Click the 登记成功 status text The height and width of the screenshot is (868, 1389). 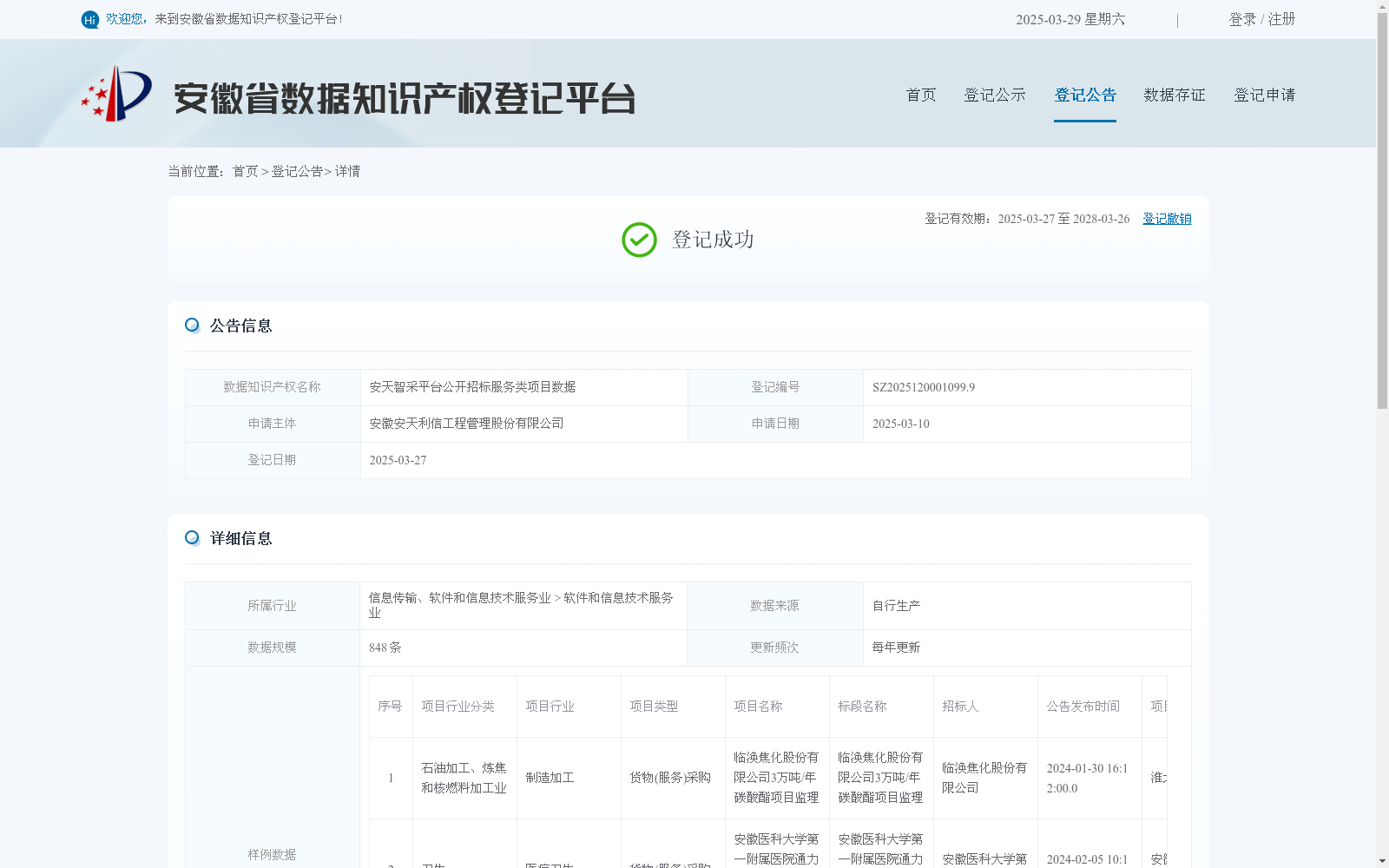pos(713,240)
